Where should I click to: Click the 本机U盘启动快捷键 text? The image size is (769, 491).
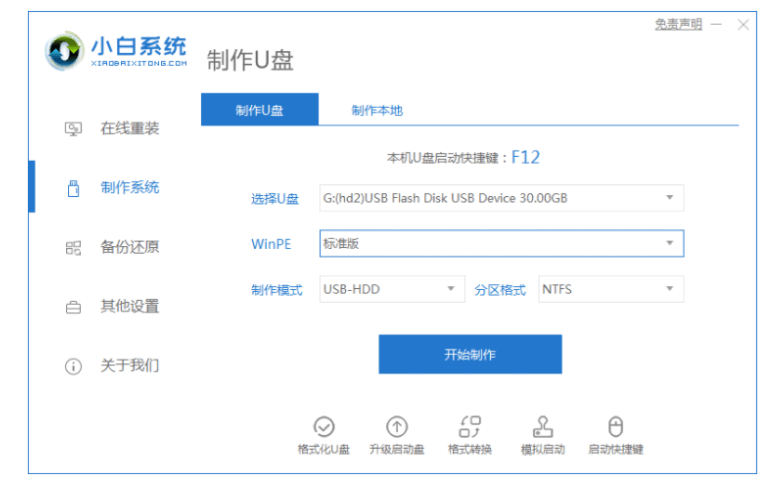pyautogui.click(x=442, y=158)
